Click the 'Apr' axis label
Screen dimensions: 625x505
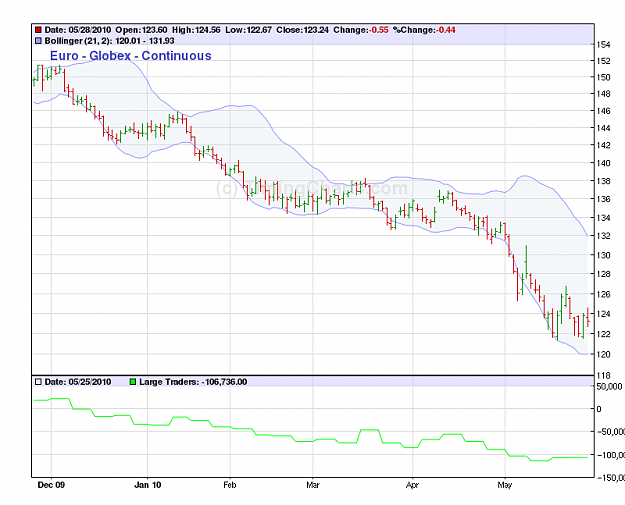(x=413, y=485)
